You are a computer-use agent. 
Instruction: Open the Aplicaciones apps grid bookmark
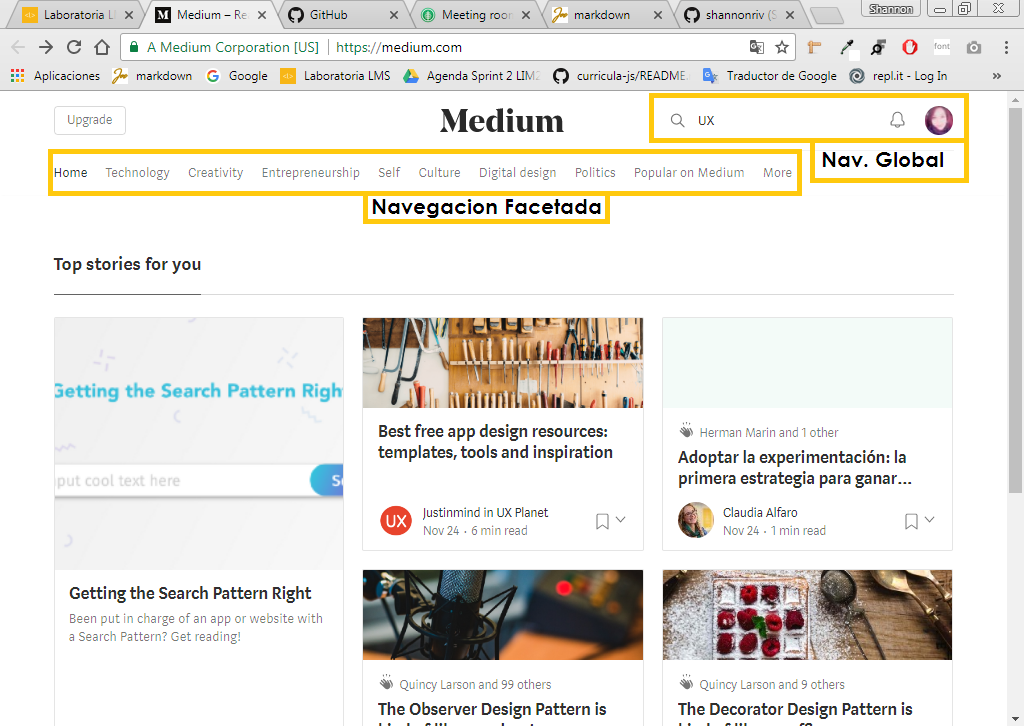[55, 76]
